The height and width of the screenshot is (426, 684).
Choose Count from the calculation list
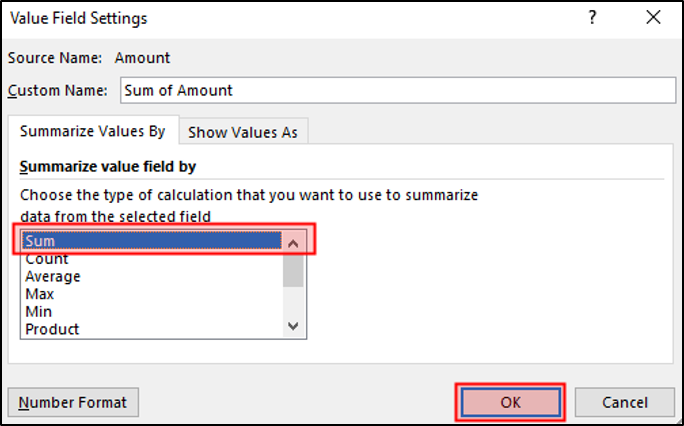click(47, 259)
